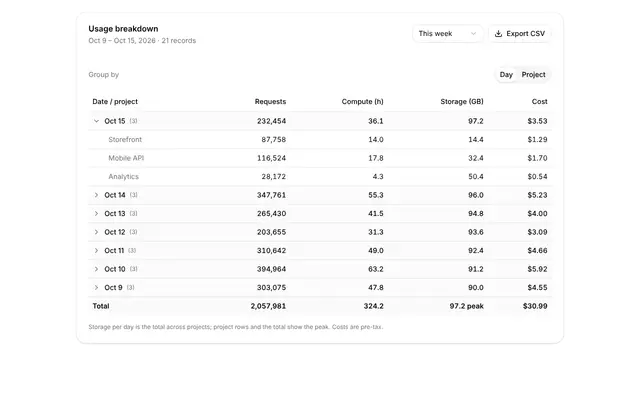The image size is (640, 400).
Task: Expand the Oct 14 row chevron
Action: point(96,195)
